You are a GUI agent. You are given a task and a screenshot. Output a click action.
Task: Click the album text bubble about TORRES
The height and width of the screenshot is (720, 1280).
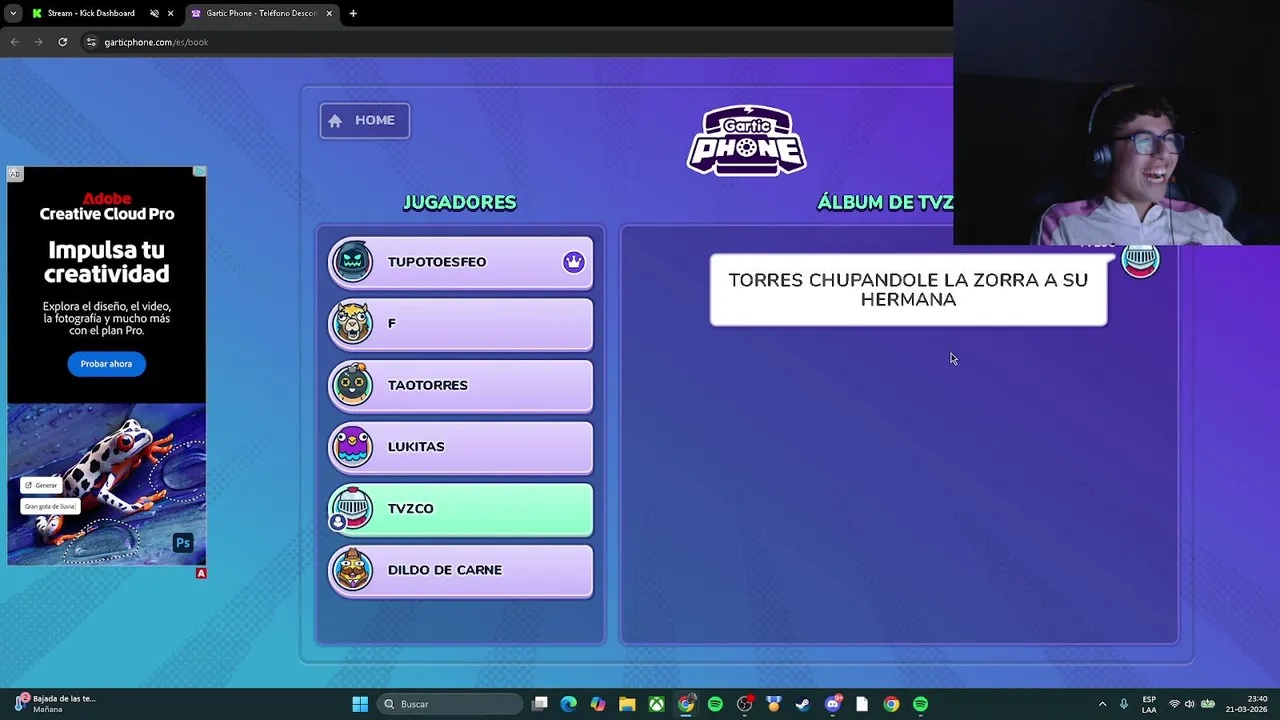coord(908,290)
